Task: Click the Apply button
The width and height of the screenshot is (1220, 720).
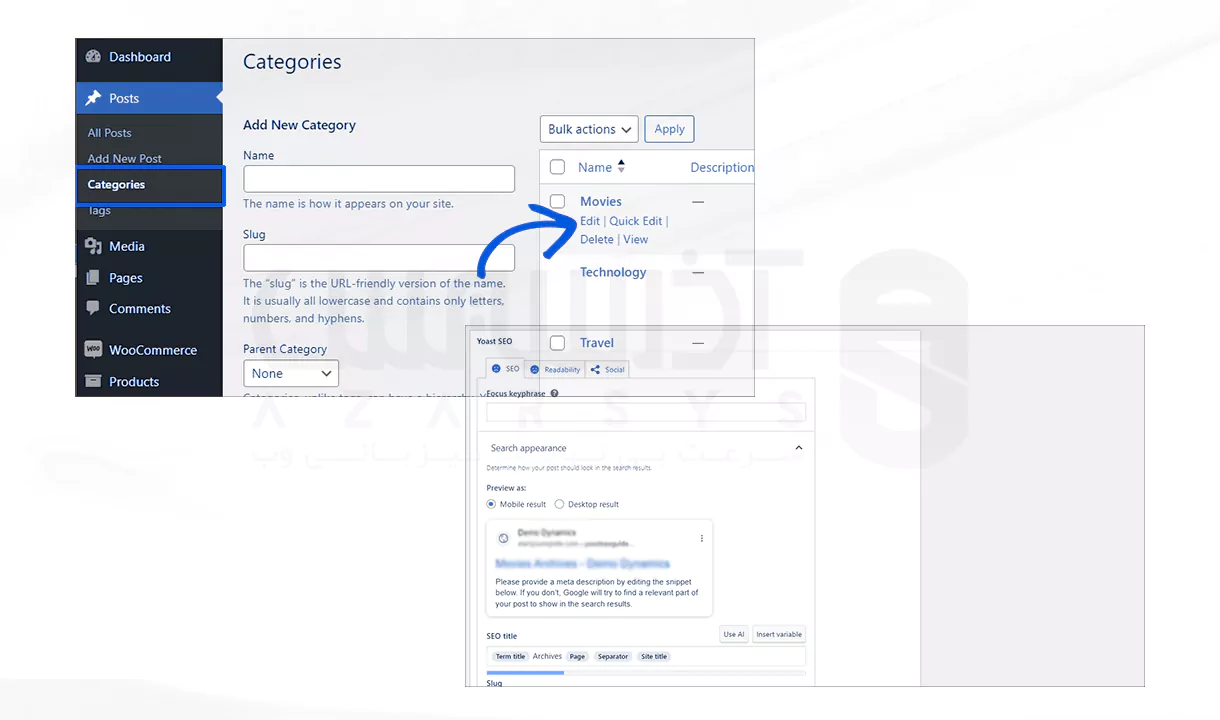Action: (669, 129)
